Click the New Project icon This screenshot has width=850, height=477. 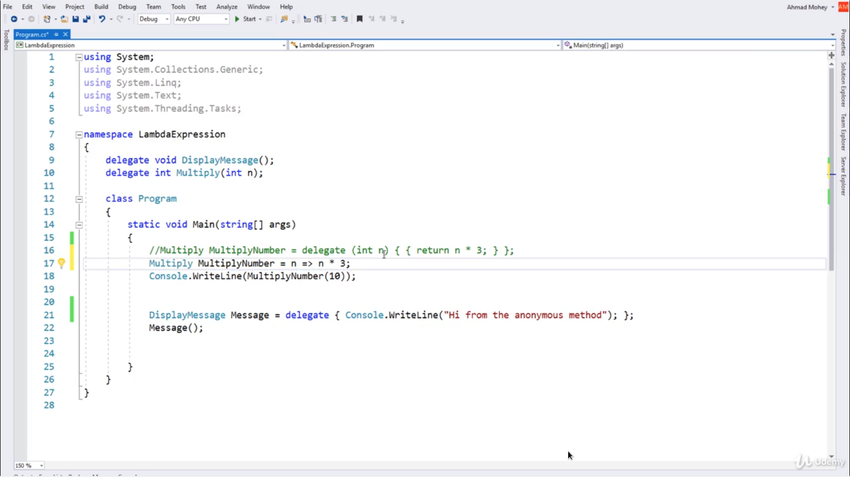click(47, 19)
